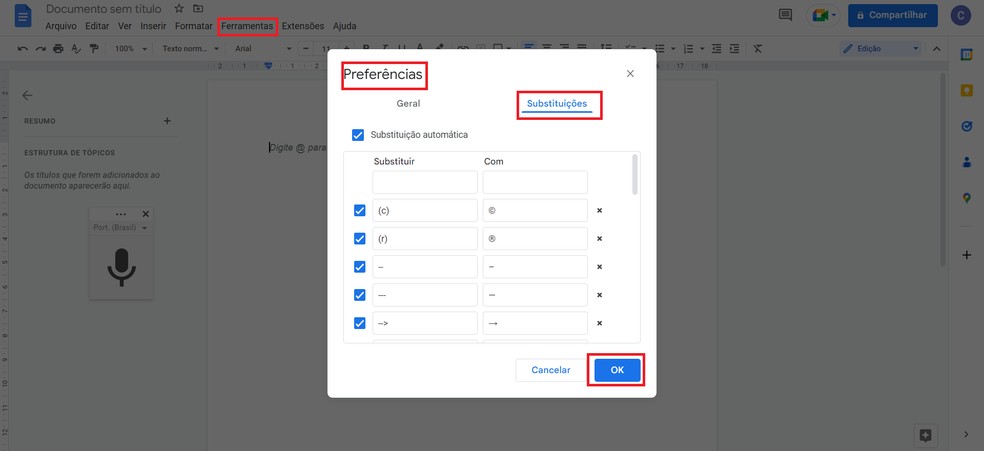Click back arrow in outline panel
The width and height of the screenshot is (984, 451).
pyautogui.click(x=27, y=95)
